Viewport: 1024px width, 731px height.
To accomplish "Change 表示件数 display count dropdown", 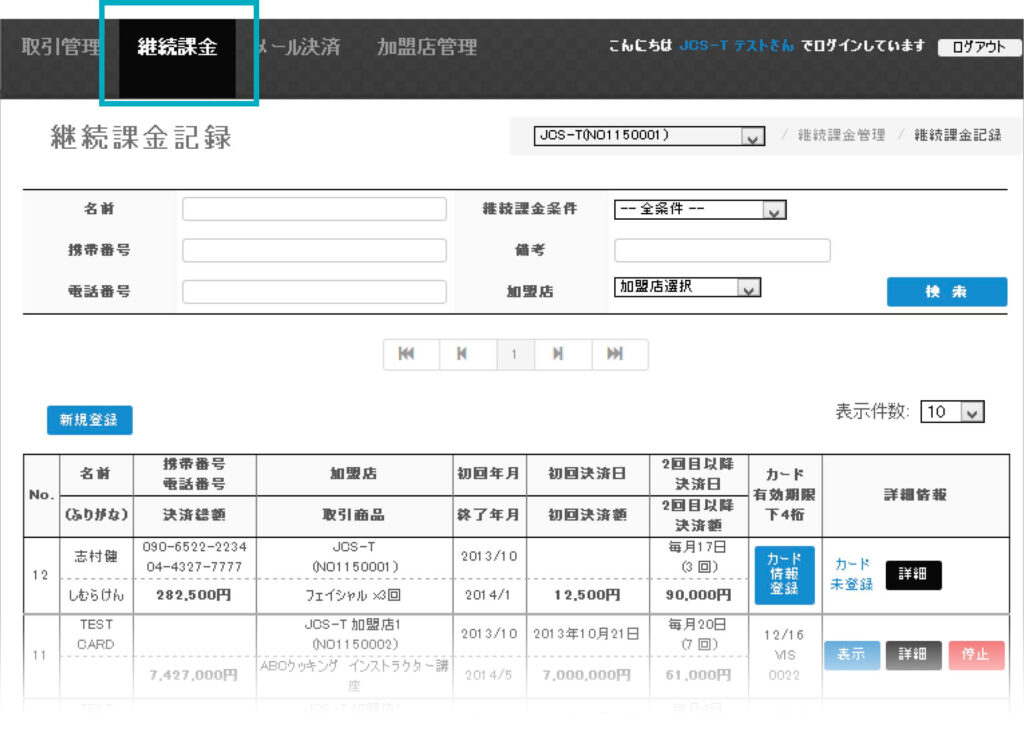I will pyautogui.click(x=952, y=412).
